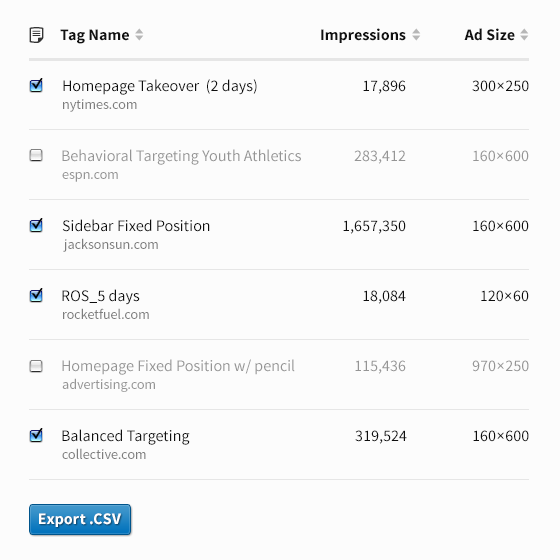Sort by Impressions arrows icon
Screen dimensions: 560x560
[x=416, y=35]
